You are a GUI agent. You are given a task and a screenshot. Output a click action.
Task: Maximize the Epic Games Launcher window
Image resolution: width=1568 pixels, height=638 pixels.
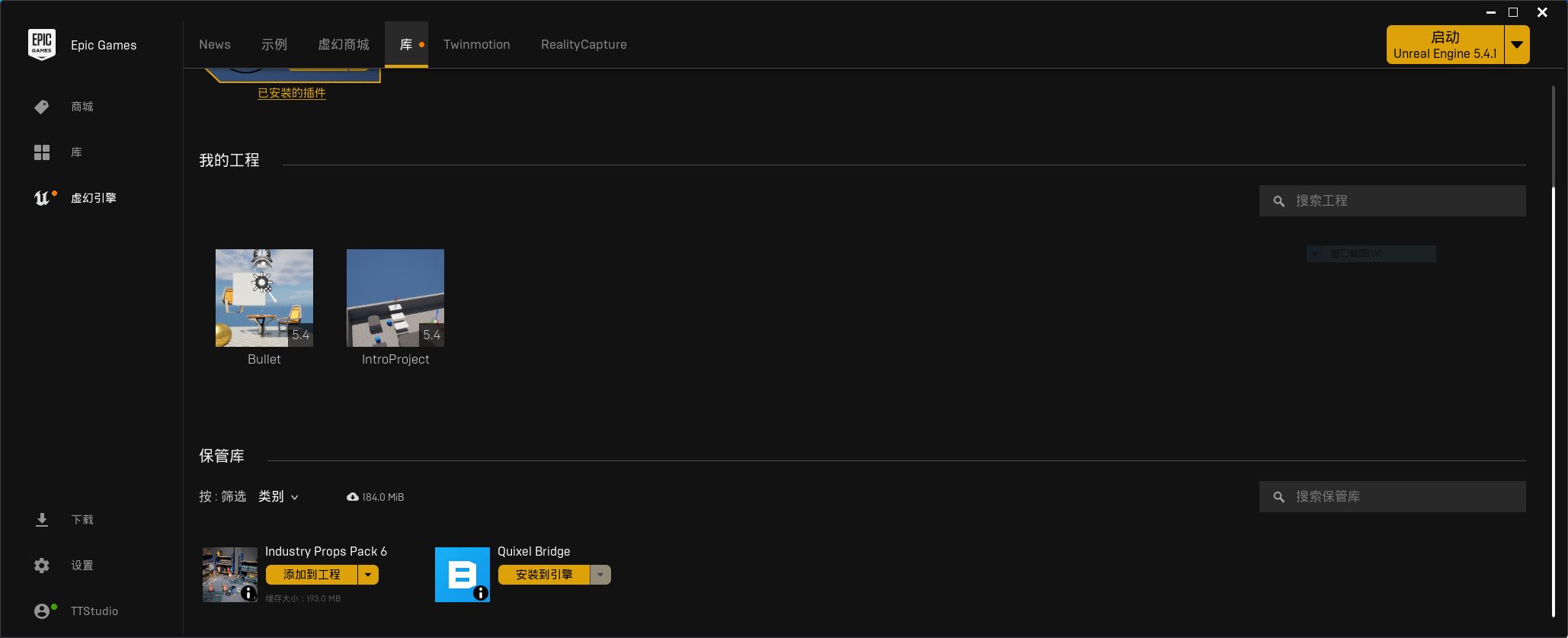[1513, 12]
